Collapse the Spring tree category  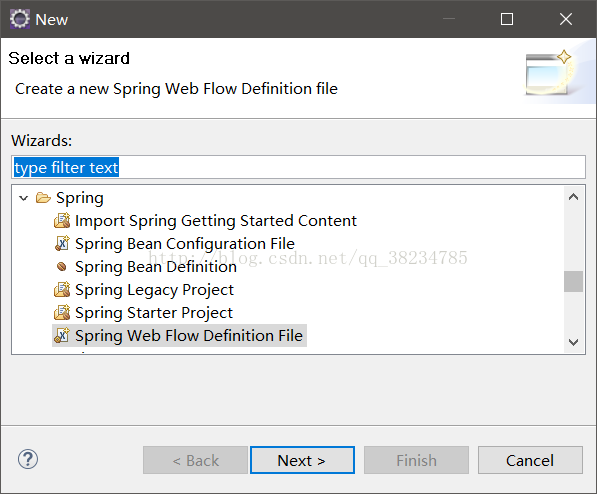[x=24, y=198]
